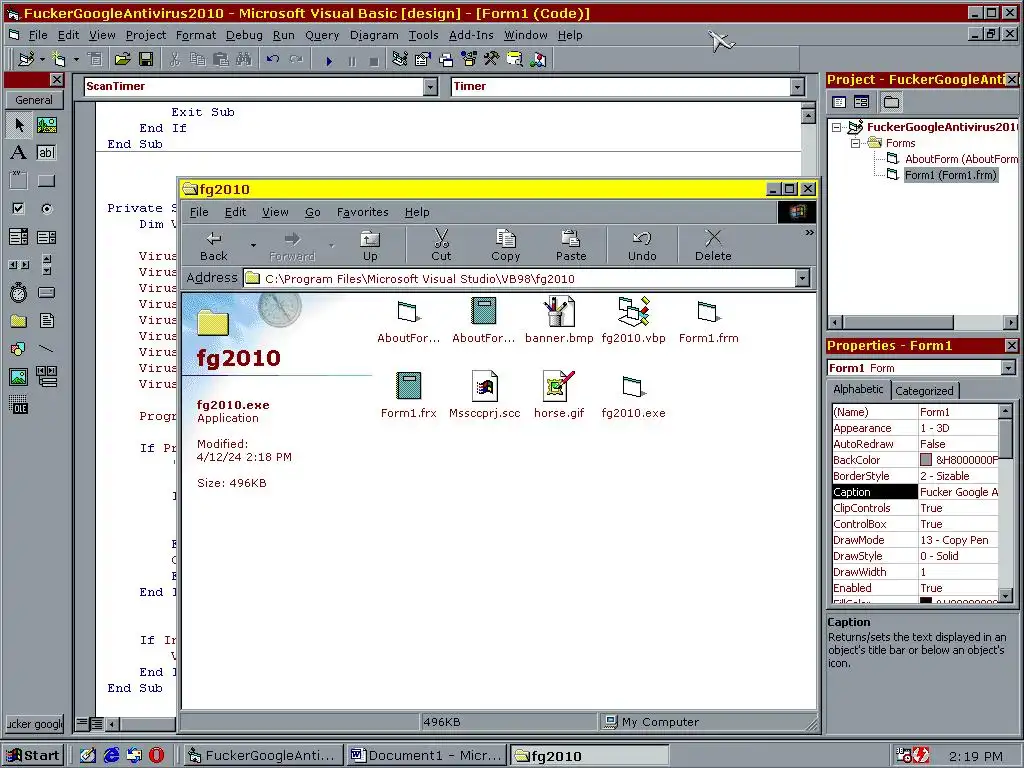Click the Start run toolbar button
1024x768 pixels.
(329, 61)
